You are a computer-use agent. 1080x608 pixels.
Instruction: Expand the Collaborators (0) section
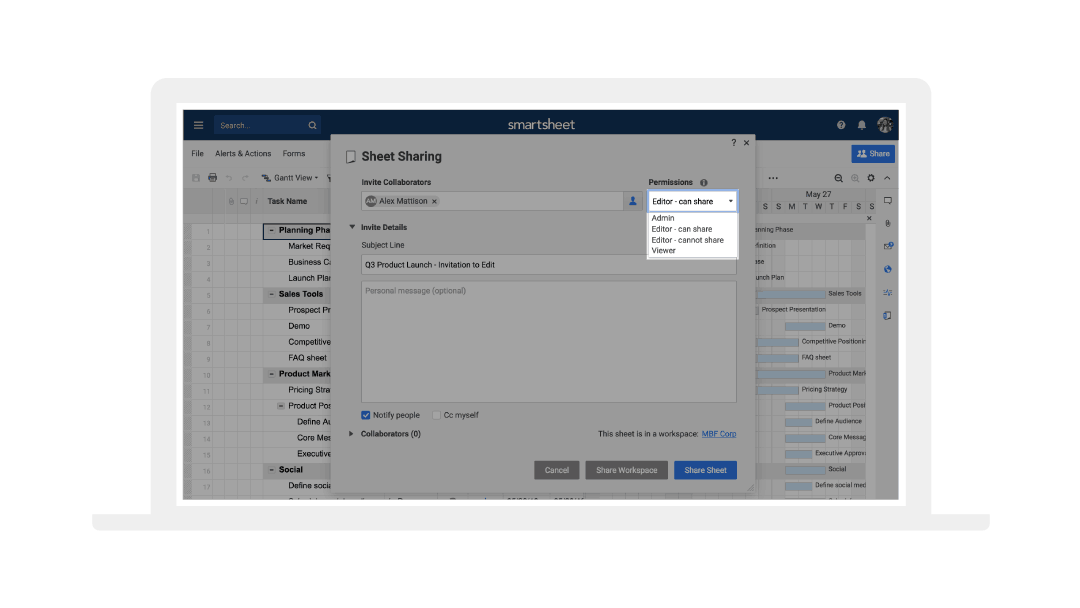click(351, 434)
